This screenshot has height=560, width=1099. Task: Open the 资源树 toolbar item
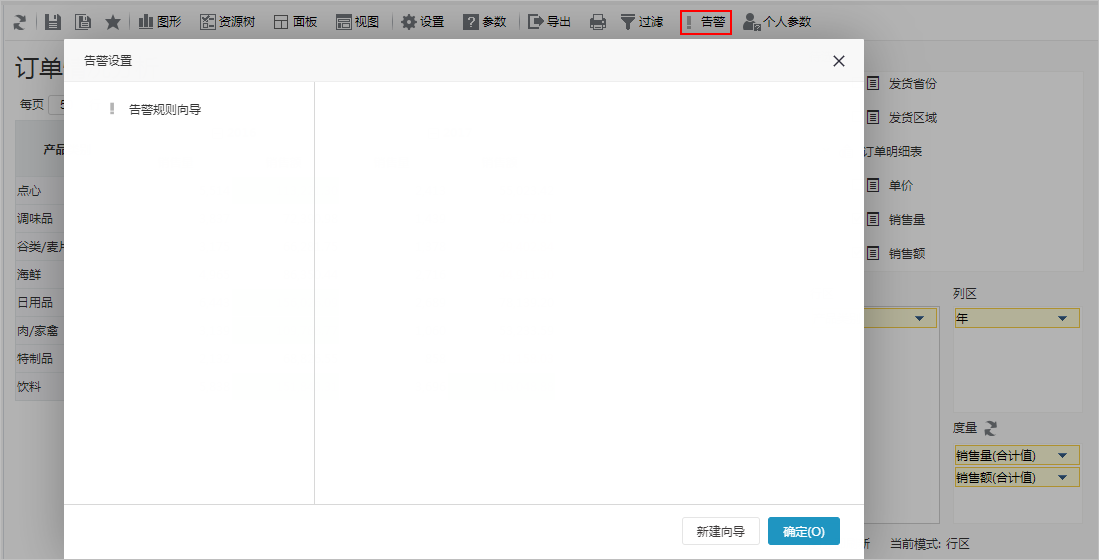(227, 22)
